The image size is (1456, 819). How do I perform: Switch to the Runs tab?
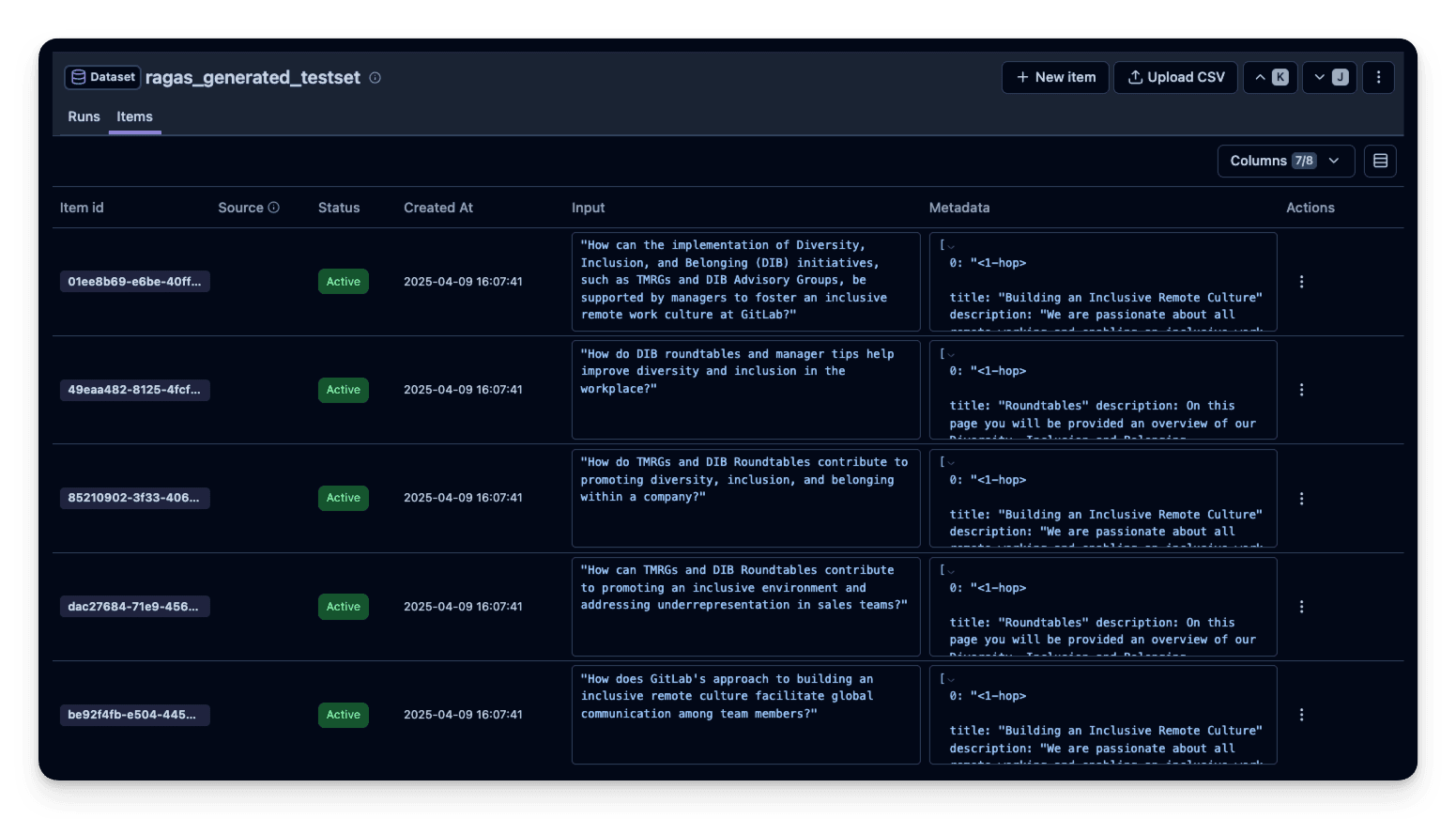point(84,116)
